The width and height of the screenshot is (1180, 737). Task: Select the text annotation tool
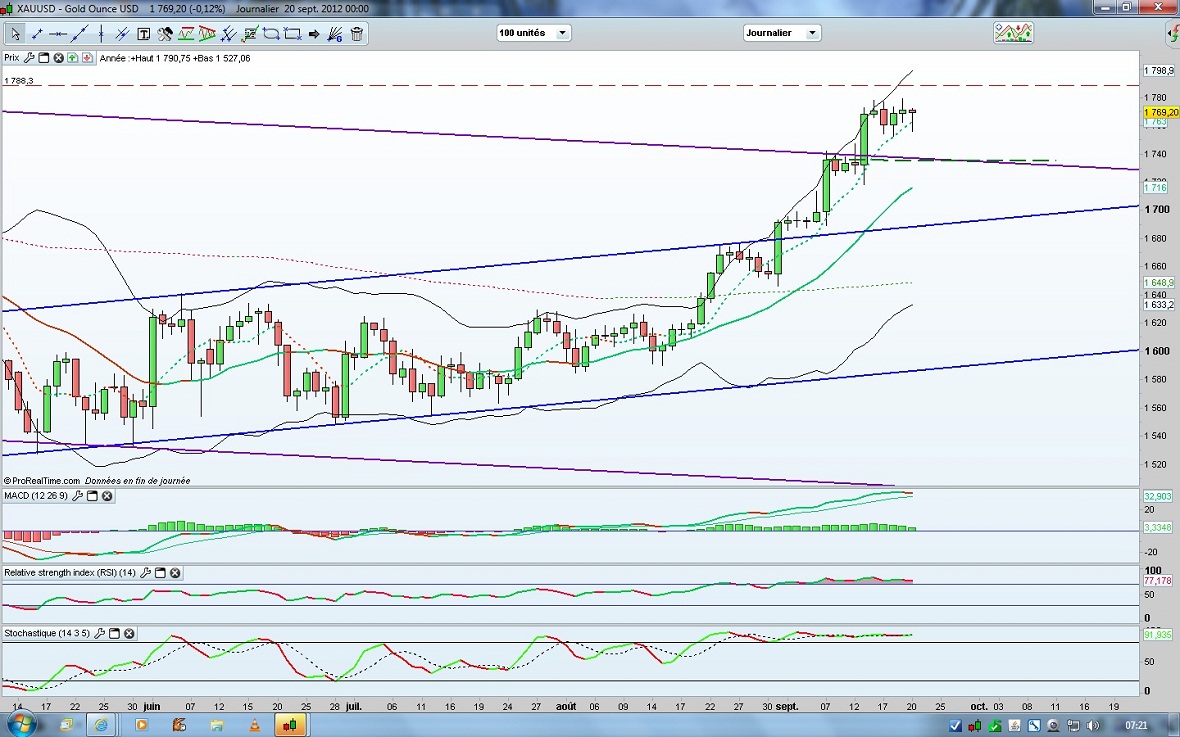pyautogui.click(x=143, y=34)
